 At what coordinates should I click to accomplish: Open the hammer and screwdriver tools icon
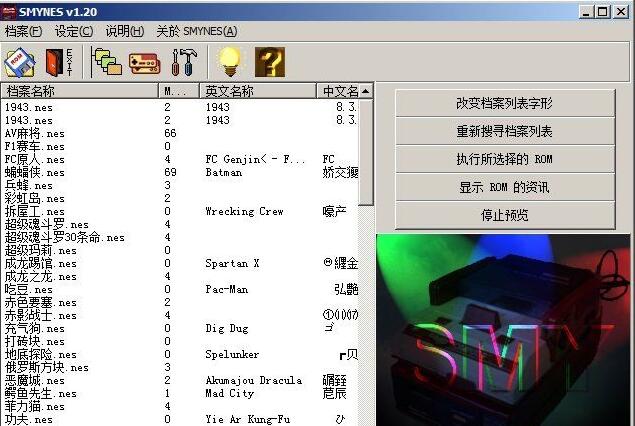click(x=184, y=62)
